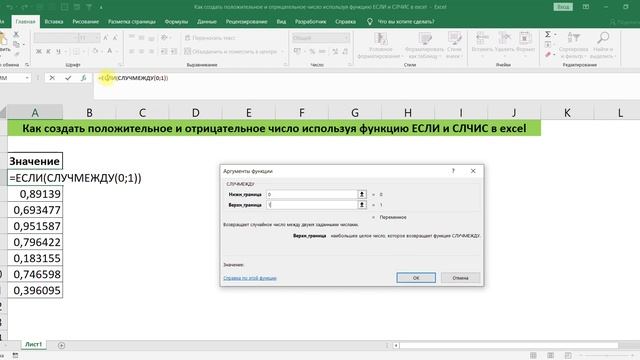Increase font size with large A icon
Image resolution: width=640 pixels, height=360 pixels.
click(106, 38)
